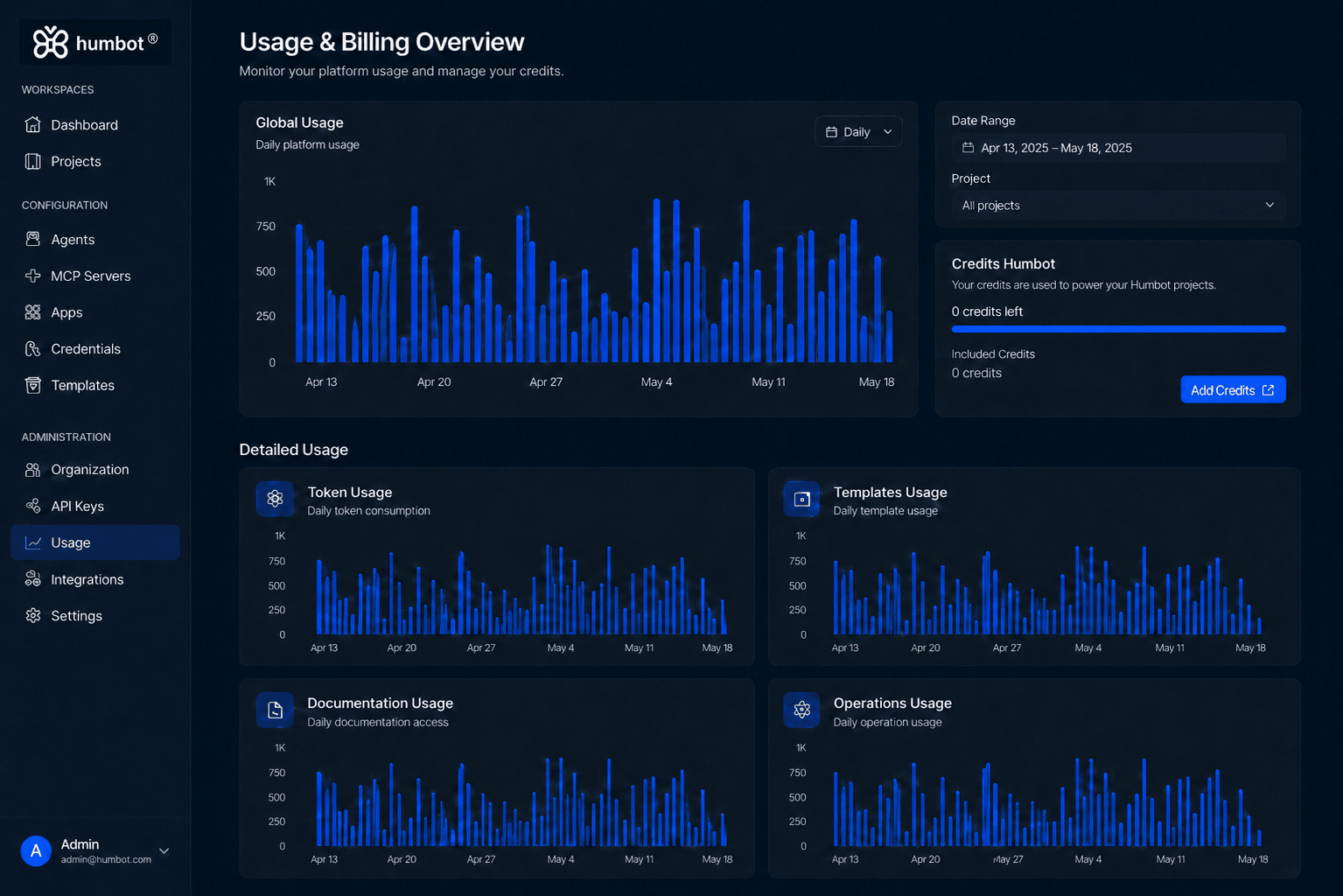Click the credits left progress bar
This screenshot has width=1343, height=896.
1118,329
